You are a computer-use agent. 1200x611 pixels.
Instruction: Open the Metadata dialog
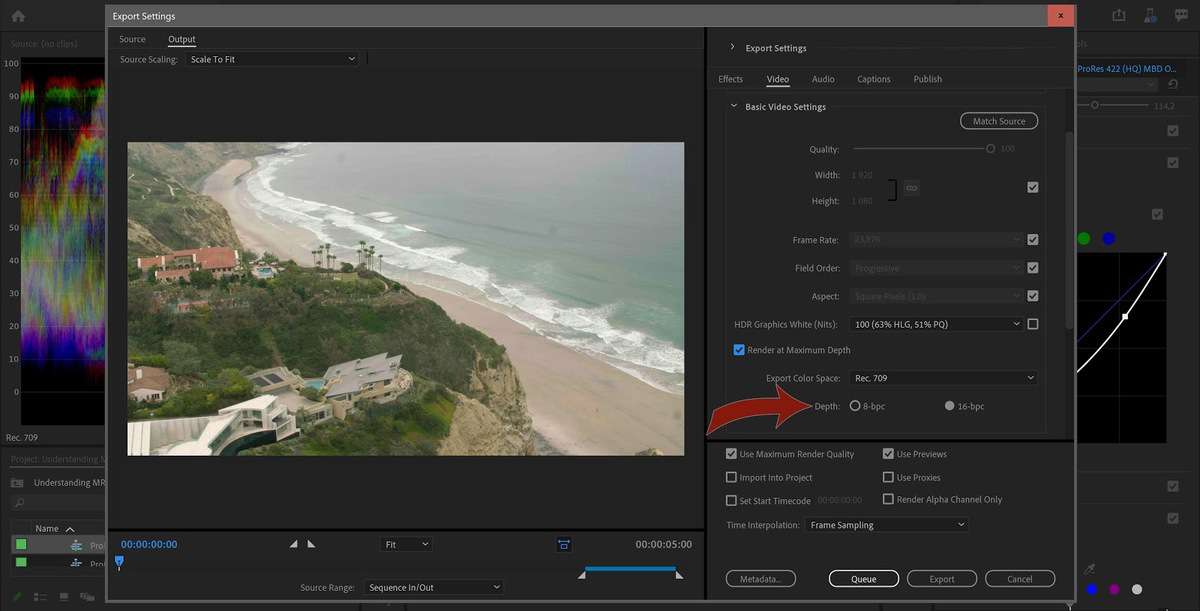pyautogui.click(x=762, y=578)
